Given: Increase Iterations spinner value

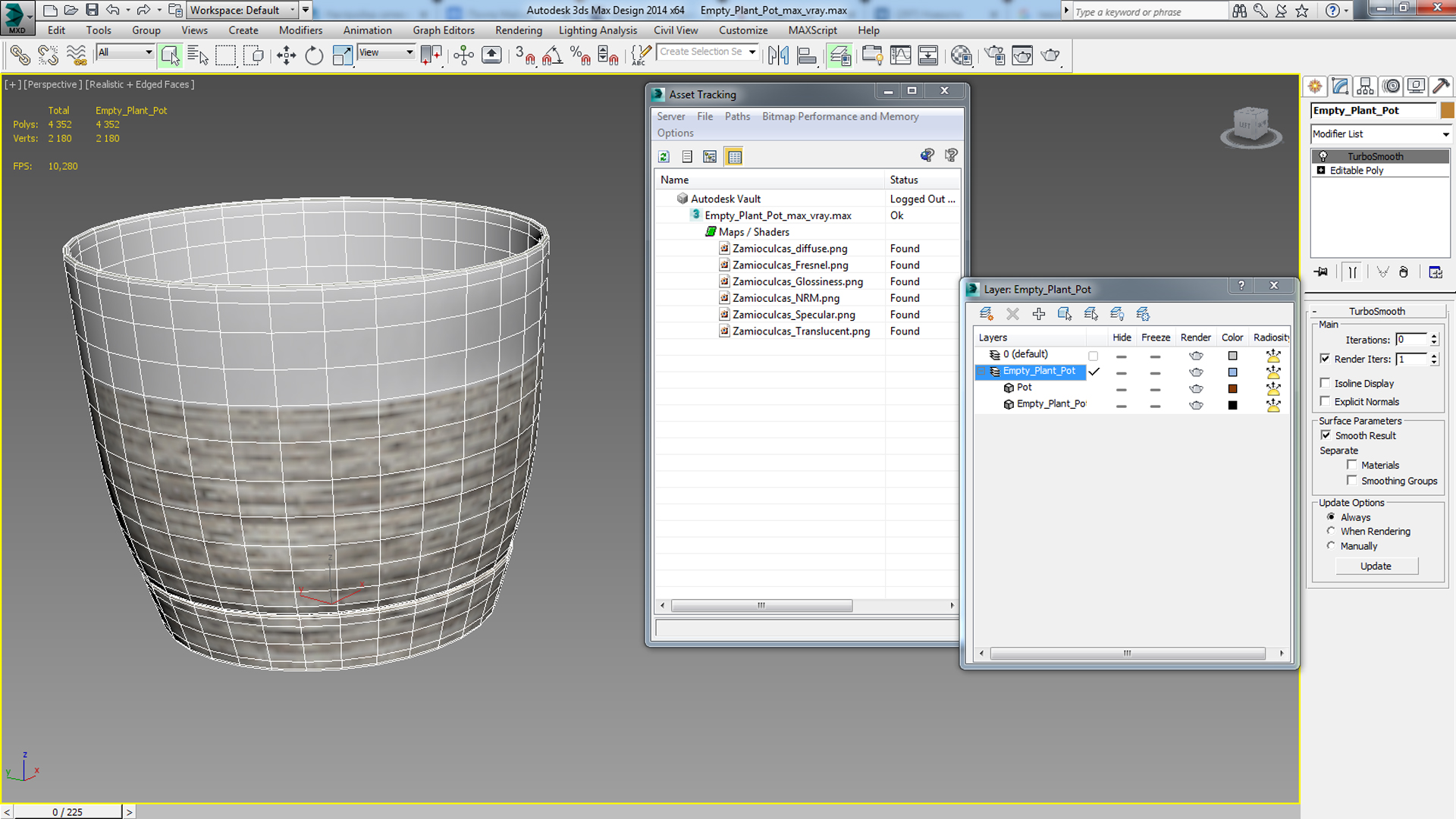Looking at the screenshot, I should pyautogui.click(x=1434, y=336).
